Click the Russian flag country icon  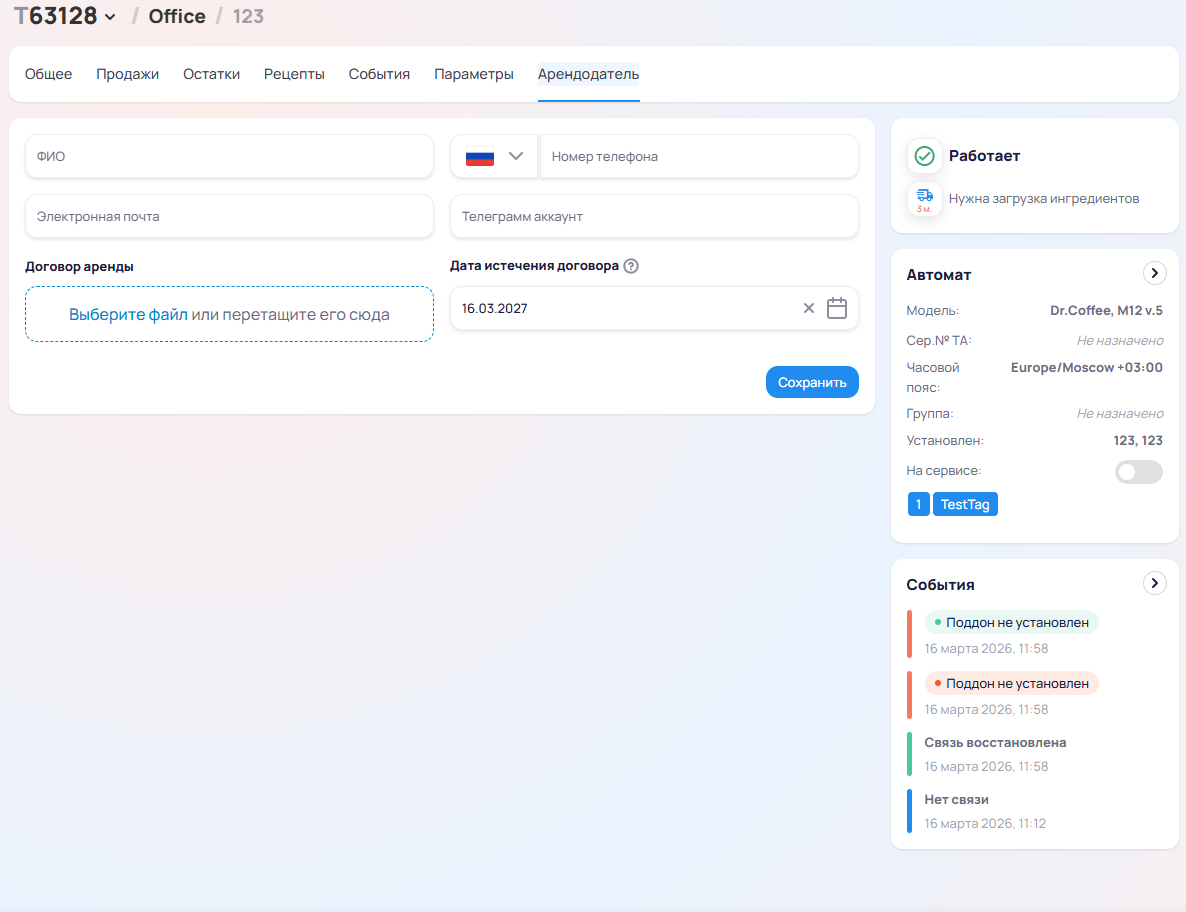(480, 157)
